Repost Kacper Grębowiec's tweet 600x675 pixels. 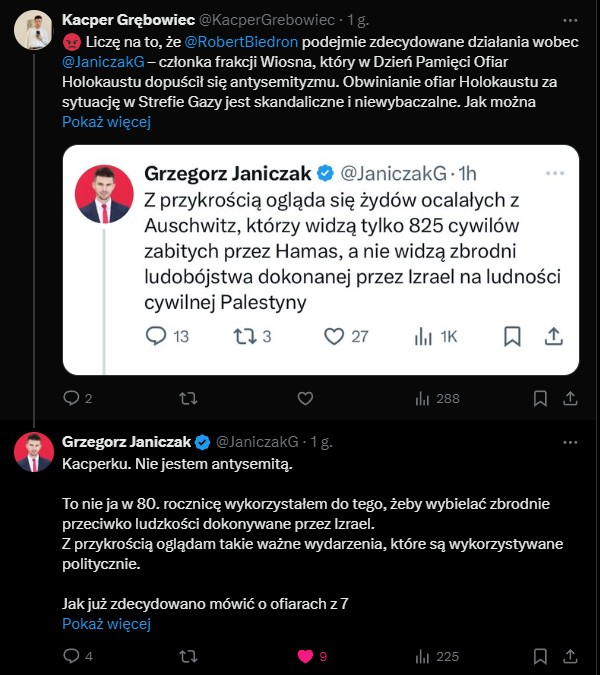tap(187, 398)
